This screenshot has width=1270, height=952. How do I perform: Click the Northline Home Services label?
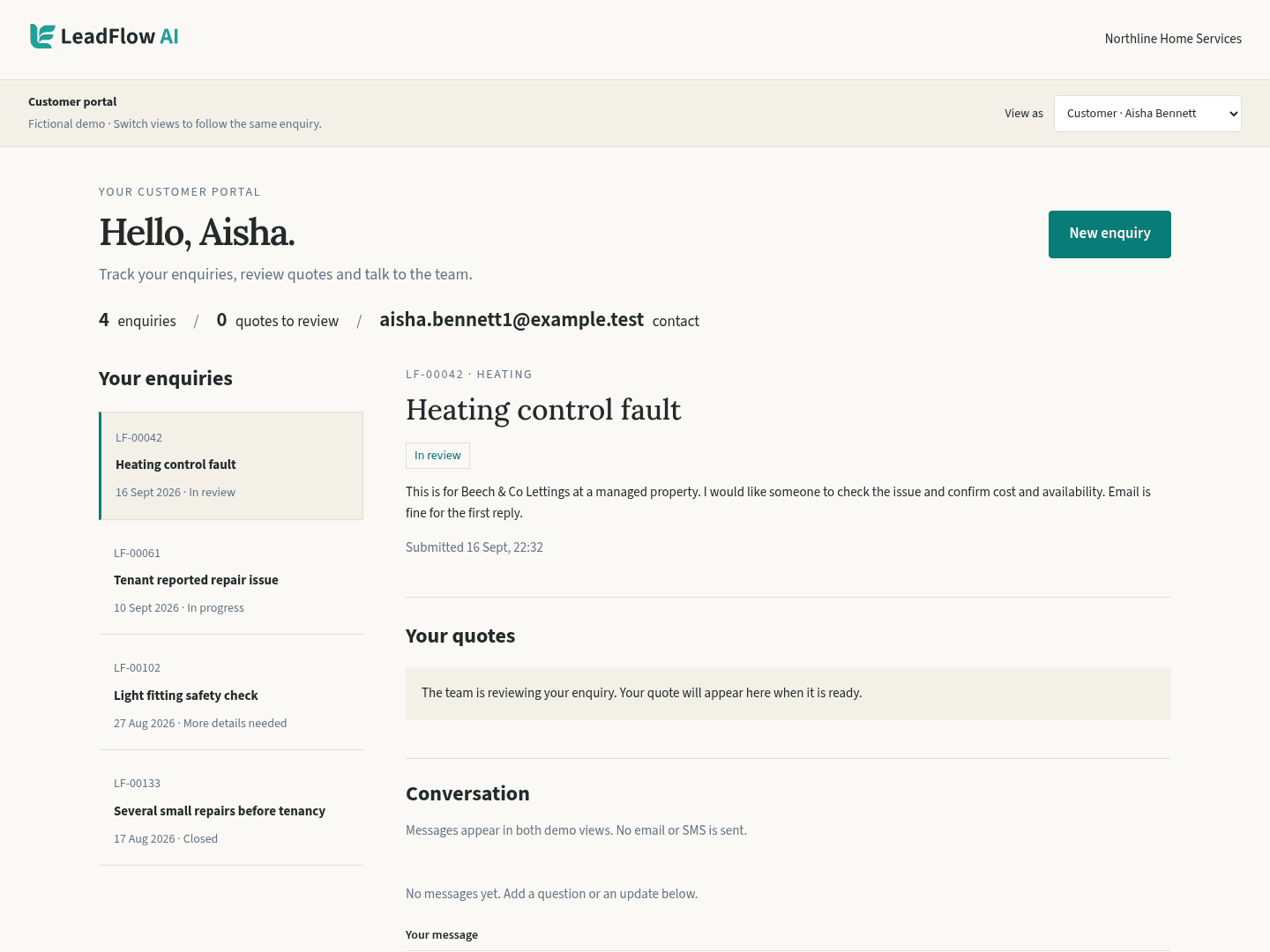1173,39
